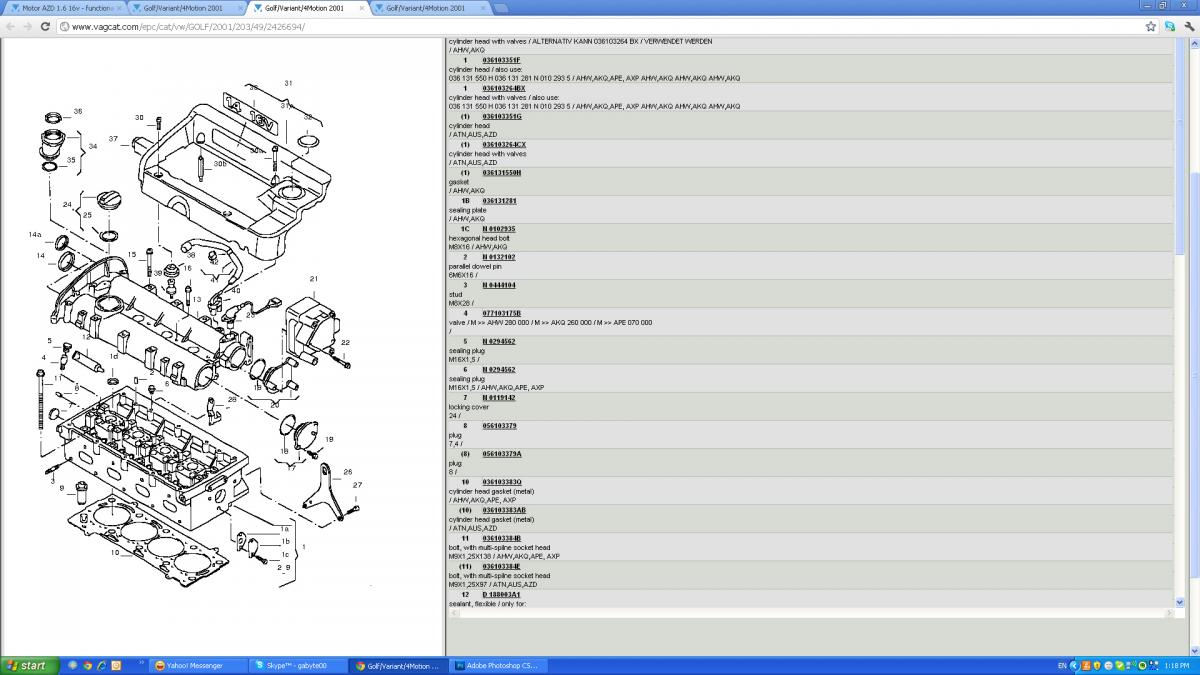Viewport: 1200px width, 675px height.
Task: Switch to the Motor AZD 1.6 16v tab
Action: point(64,8)
